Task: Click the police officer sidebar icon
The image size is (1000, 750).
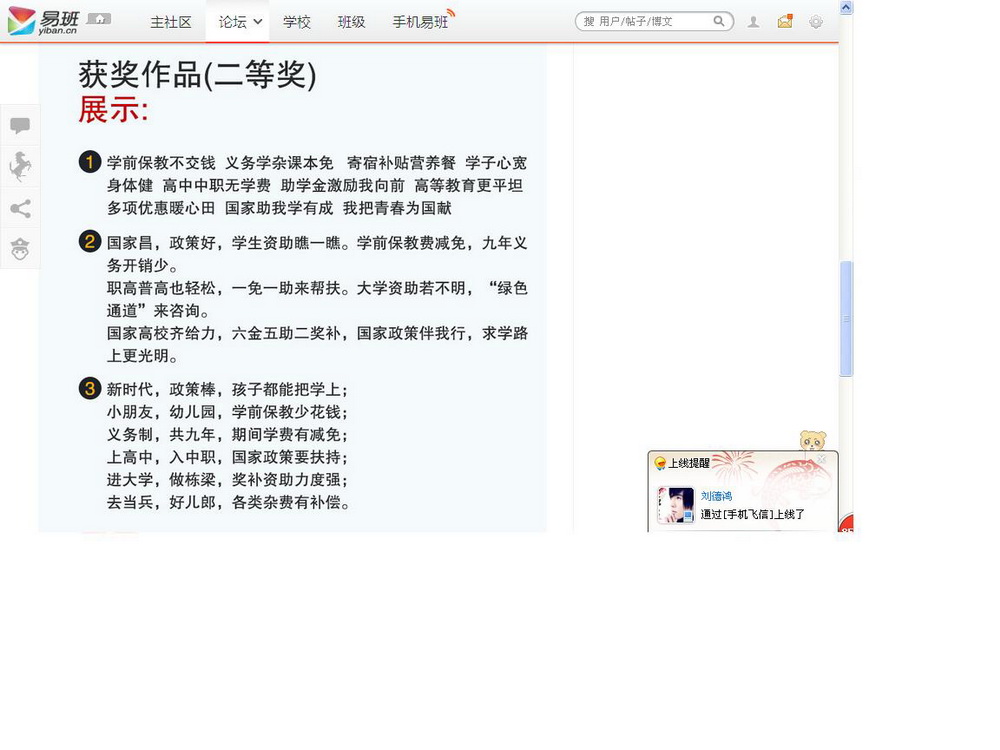Action: (20, 249)
